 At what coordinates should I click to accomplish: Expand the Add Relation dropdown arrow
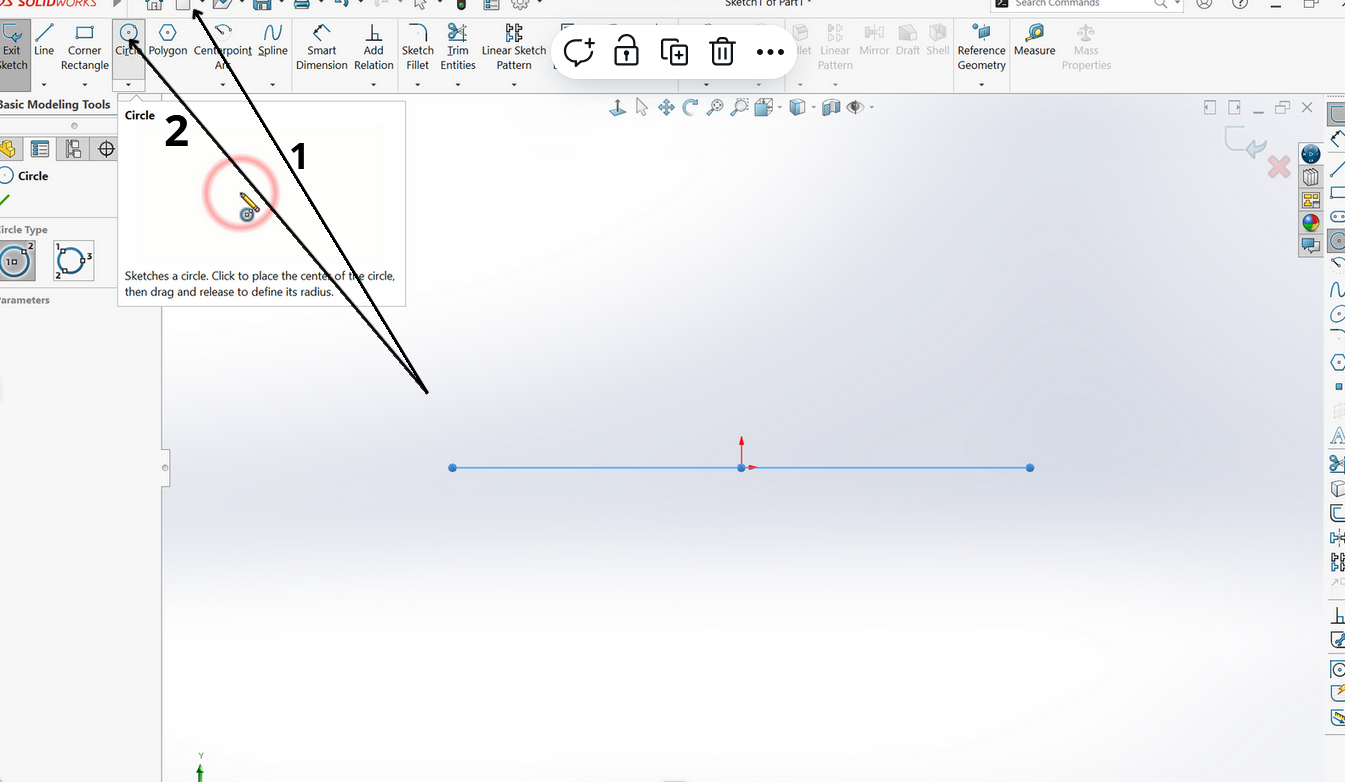[373, 85]
